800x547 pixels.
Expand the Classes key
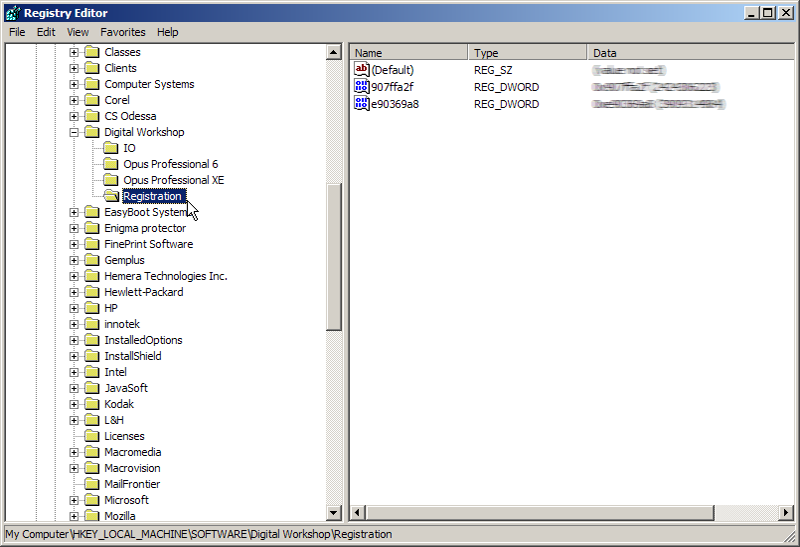[74, 52]
